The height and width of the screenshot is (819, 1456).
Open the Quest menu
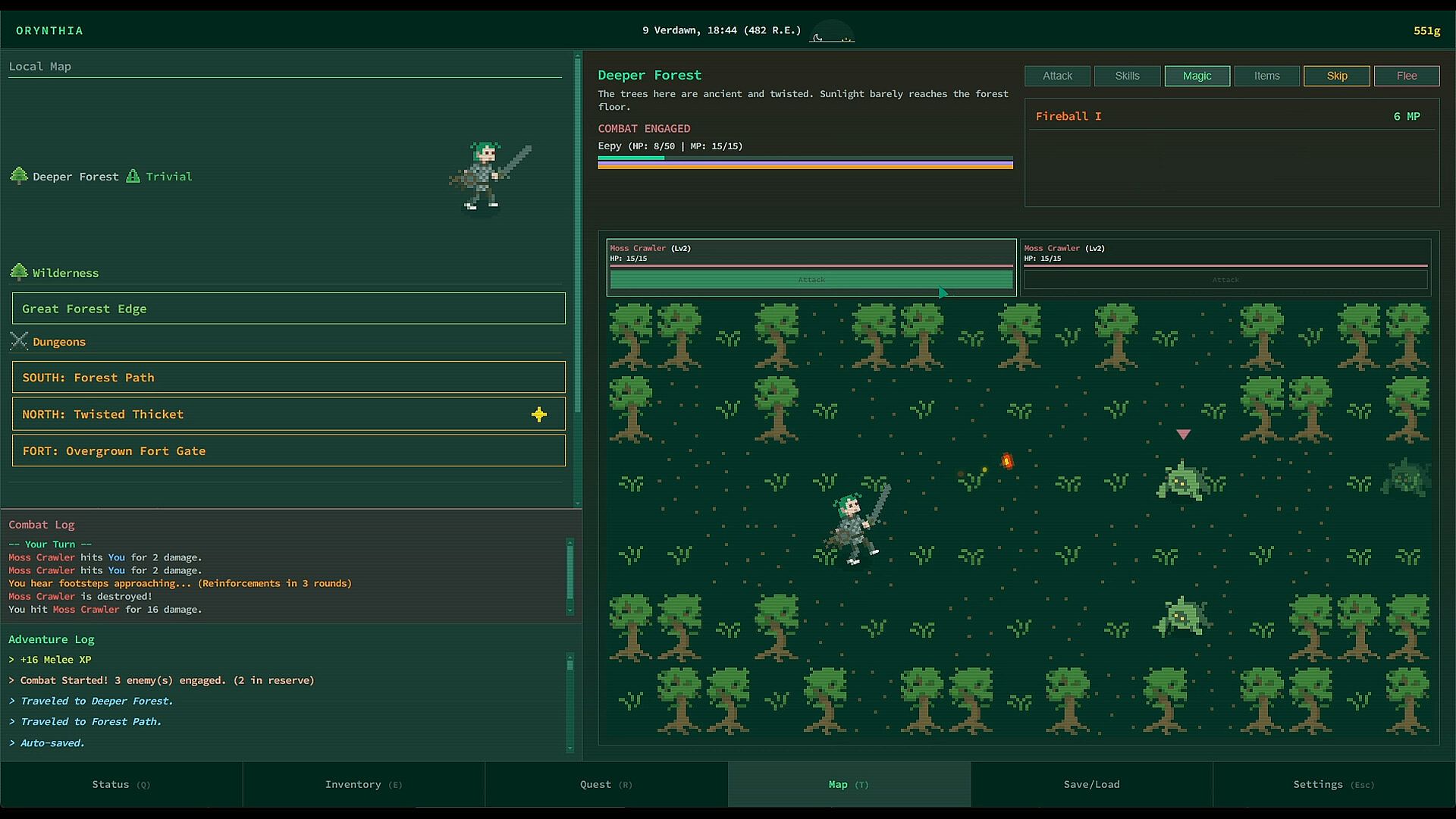coord(606,784)
